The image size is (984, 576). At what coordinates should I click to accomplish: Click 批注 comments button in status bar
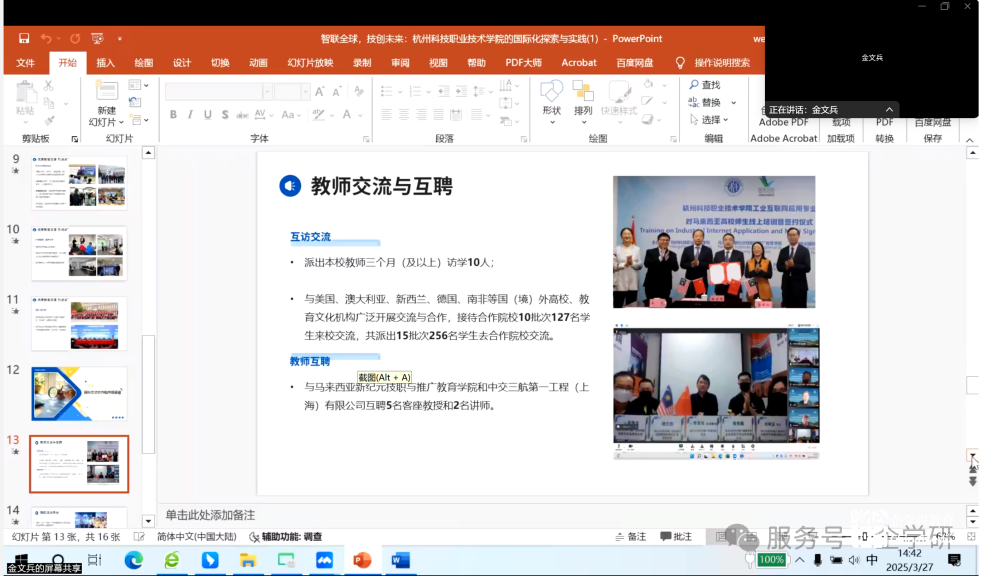click(676, 537)
